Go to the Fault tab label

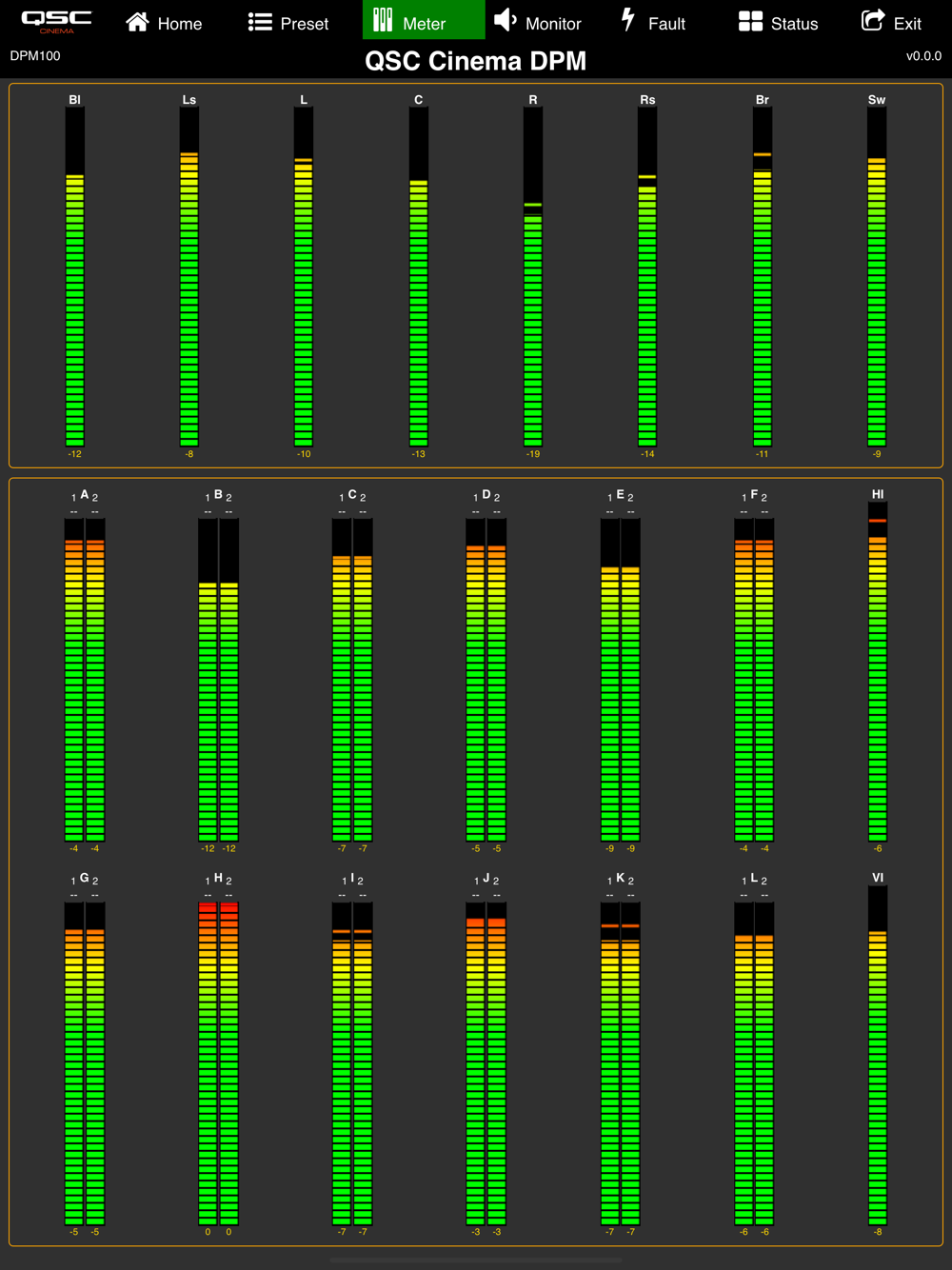coord(666,24)
